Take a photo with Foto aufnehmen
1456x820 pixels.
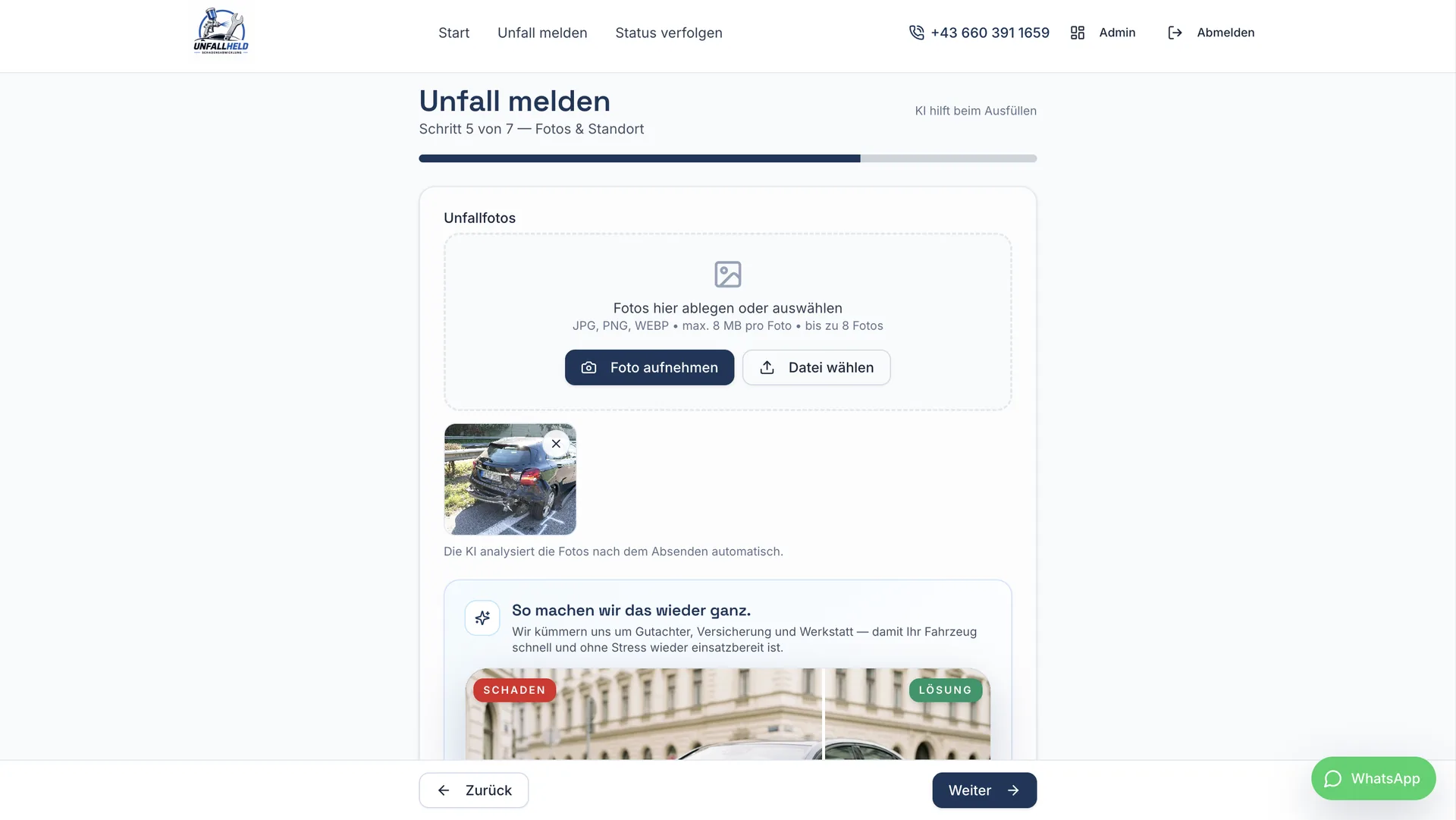point(649,367)
